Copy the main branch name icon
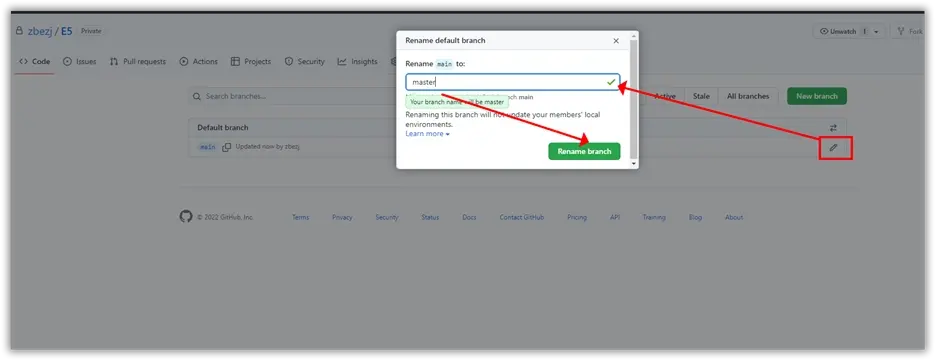 coord(227,147)
